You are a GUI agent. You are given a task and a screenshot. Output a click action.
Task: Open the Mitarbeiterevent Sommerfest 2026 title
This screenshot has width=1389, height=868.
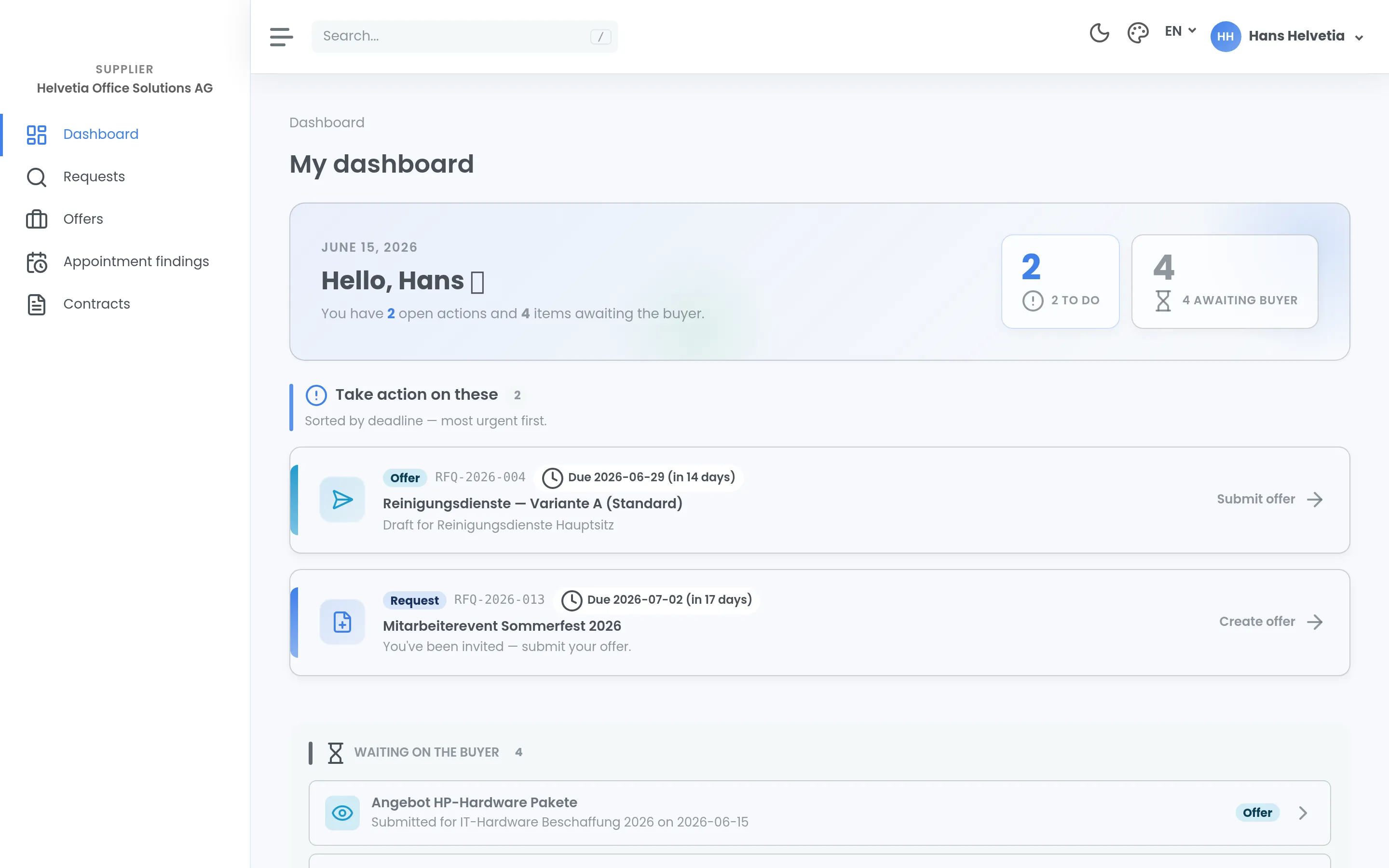(502, 626)
